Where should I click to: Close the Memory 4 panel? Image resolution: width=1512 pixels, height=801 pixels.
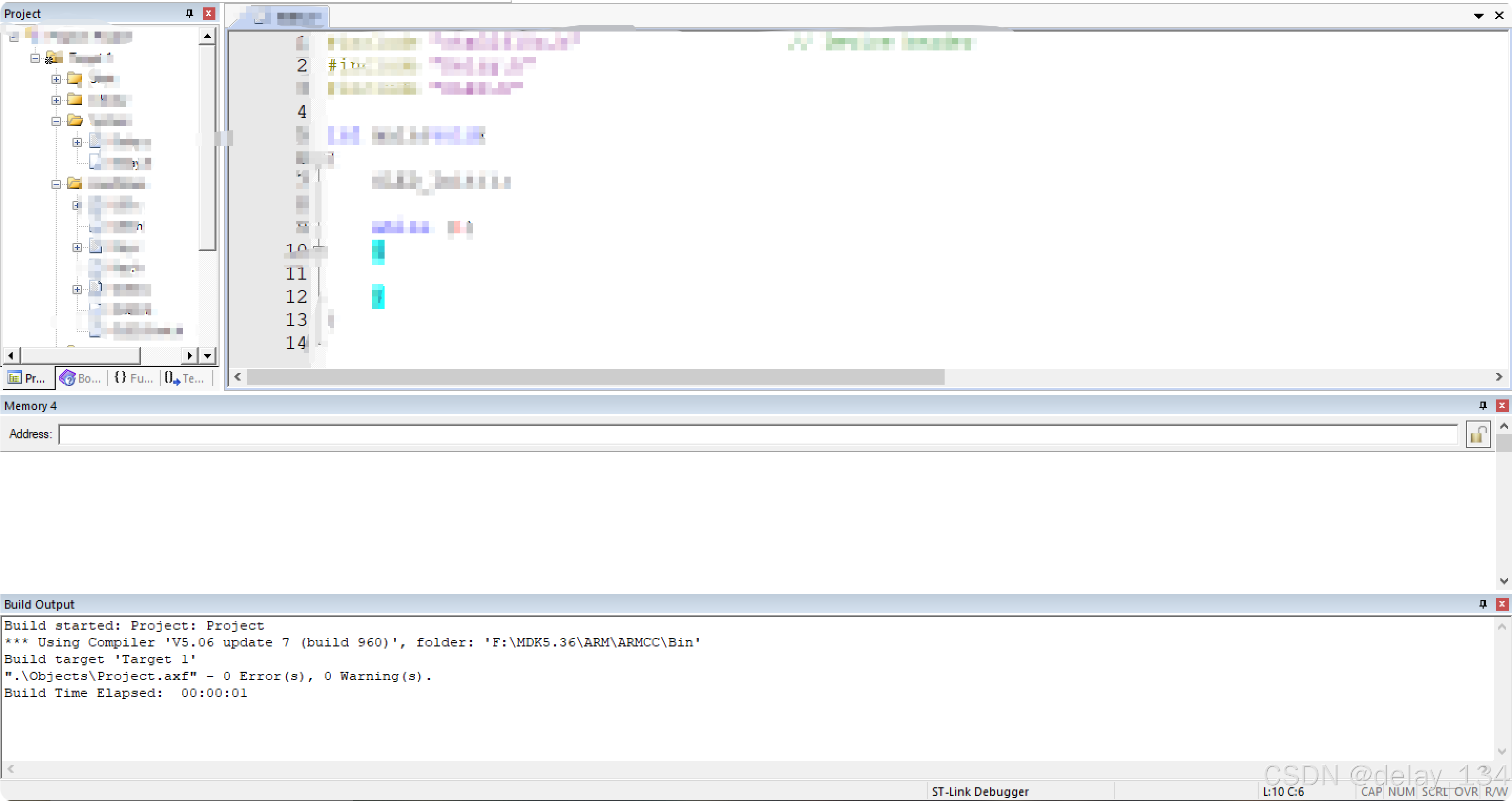[x=1502, y=405]
